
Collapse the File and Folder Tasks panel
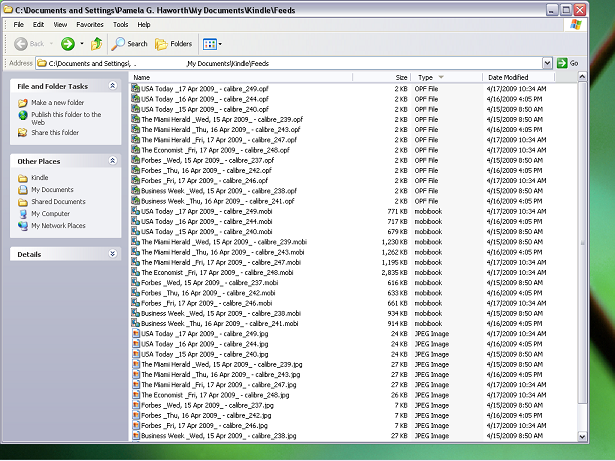[x=113, y=86]
